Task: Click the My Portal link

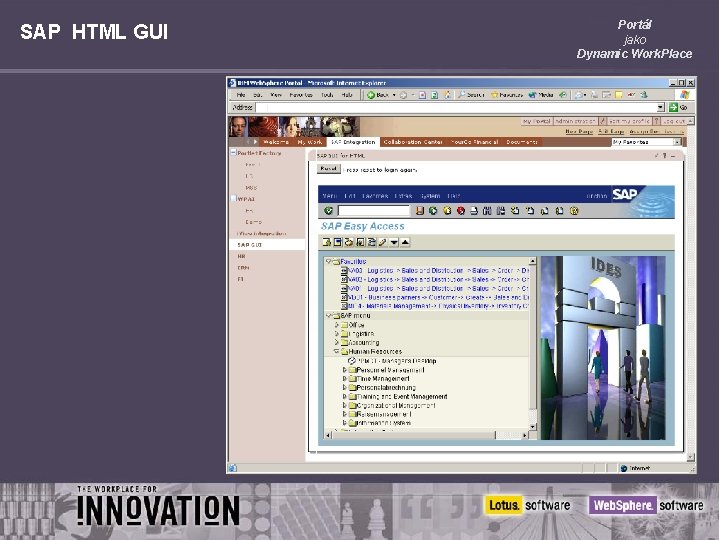Action: pyautogui.click(x=536, y=121)
